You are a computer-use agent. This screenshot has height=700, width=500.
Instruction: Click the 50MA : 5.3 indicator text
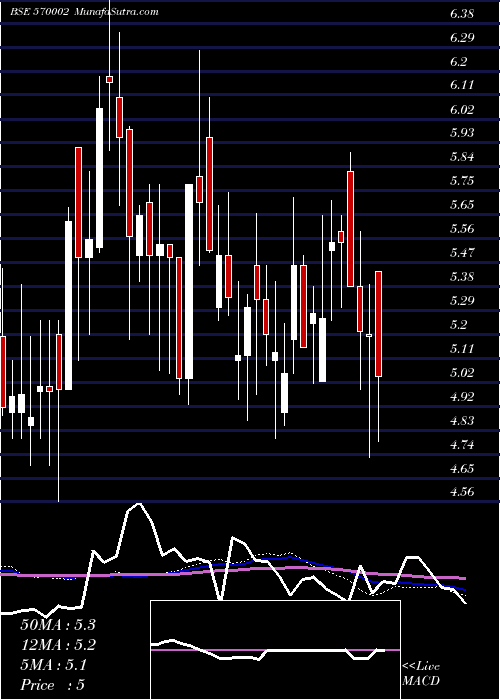point(58,625)
